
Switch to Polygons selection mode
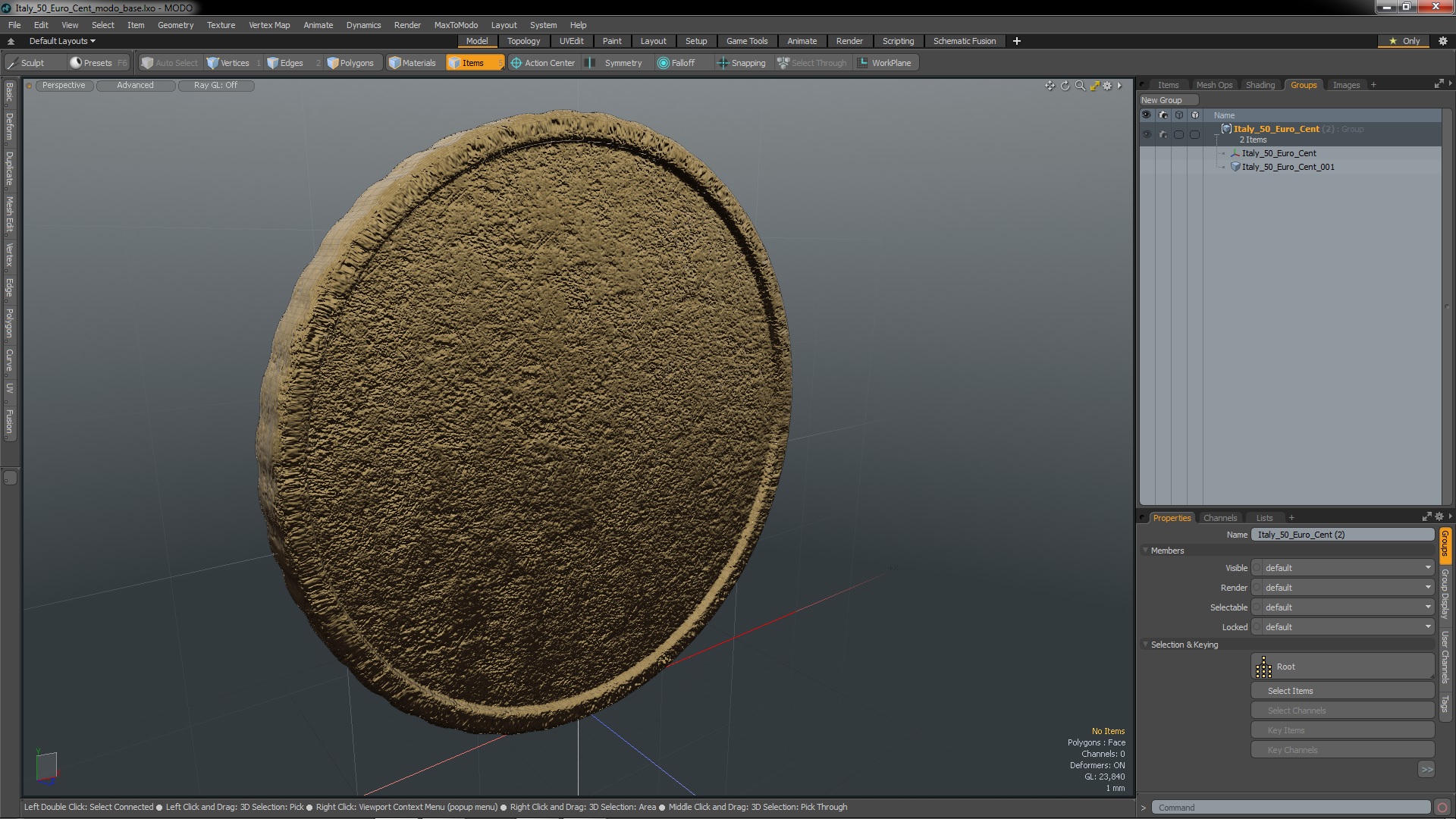click(x=355, y=63)
